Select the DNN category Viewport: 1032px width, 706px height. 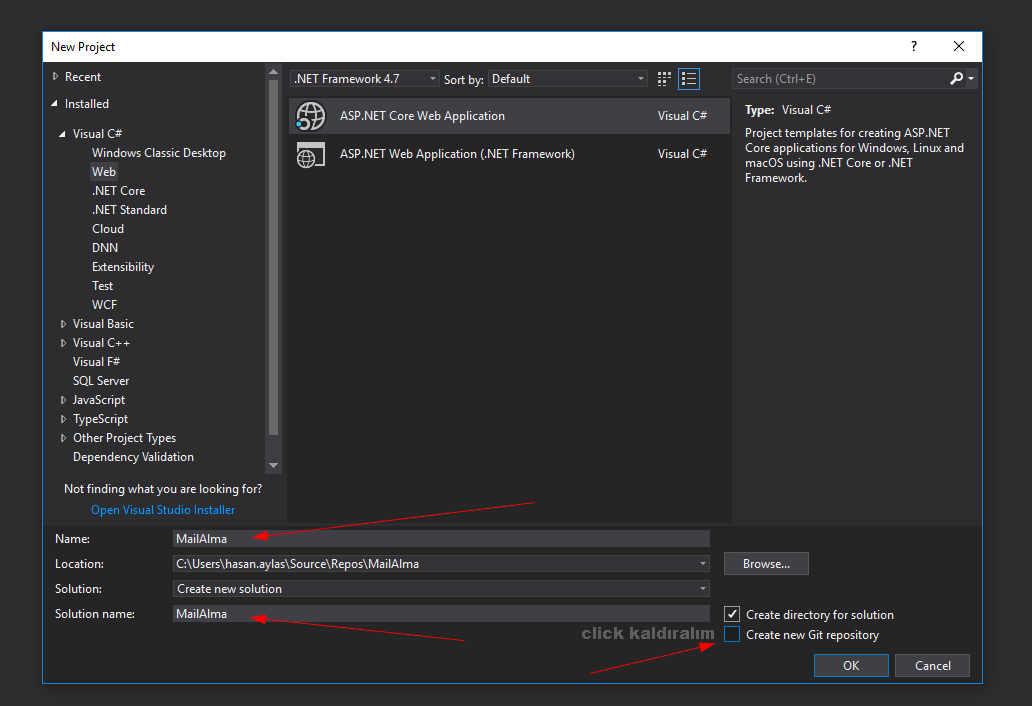pos(105,248)
